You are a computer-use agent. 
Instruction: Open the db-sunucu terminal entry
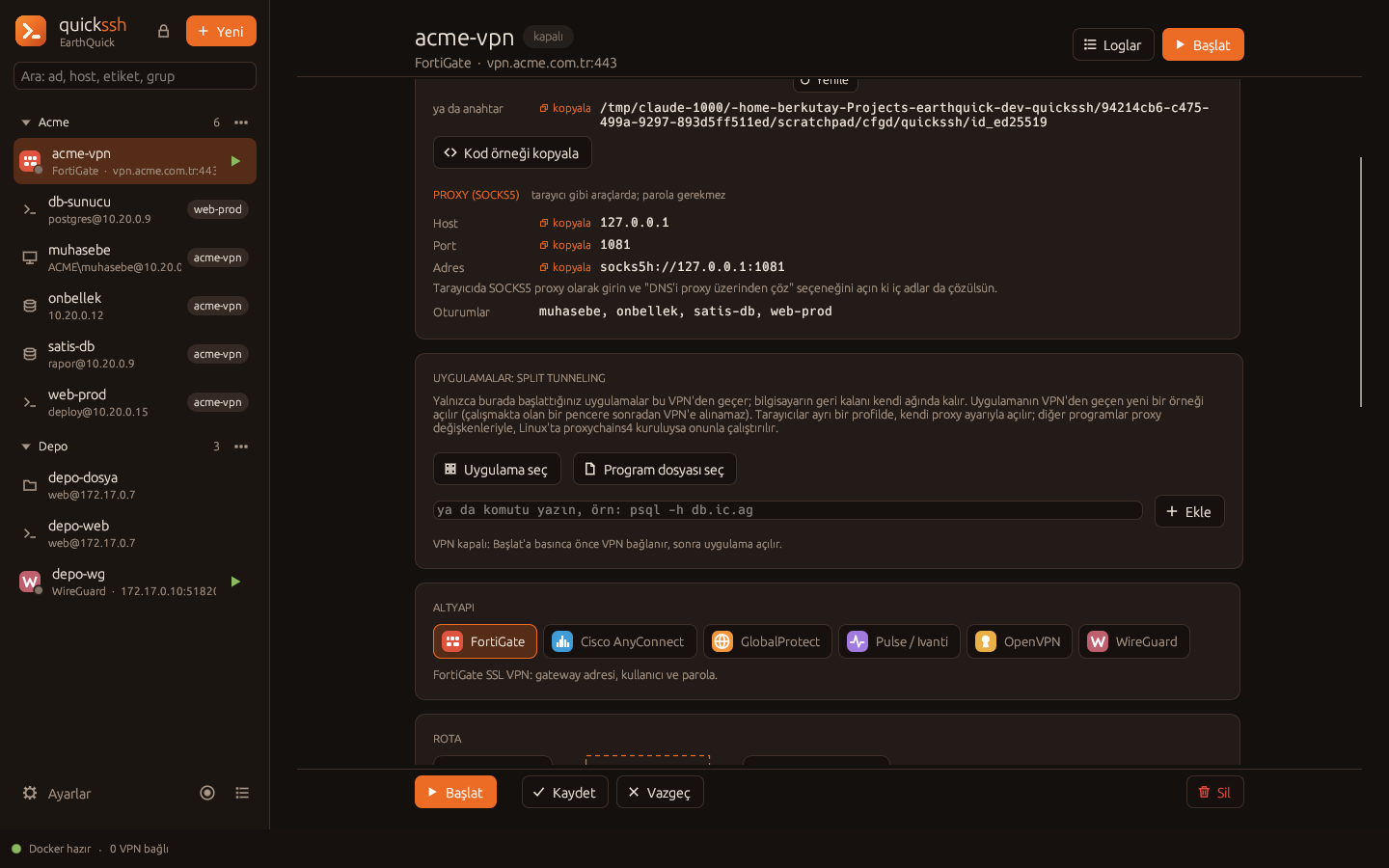tap(135, 209)
